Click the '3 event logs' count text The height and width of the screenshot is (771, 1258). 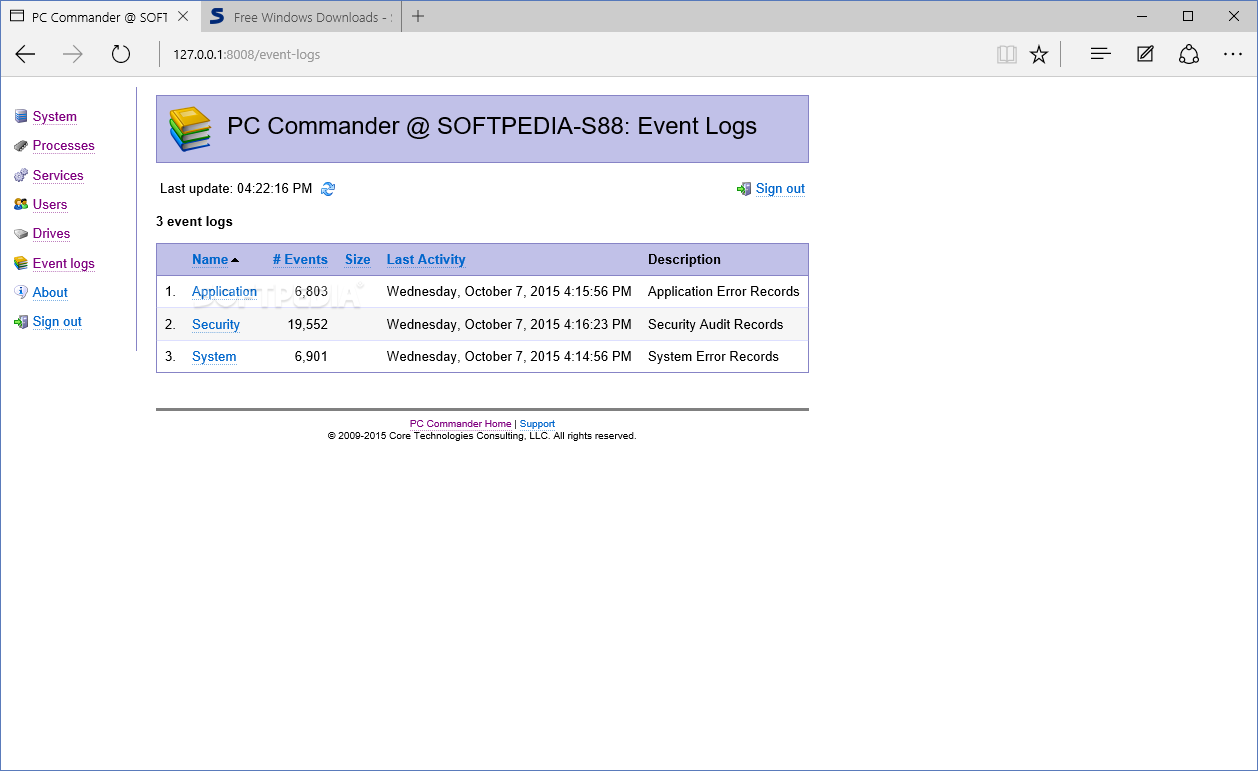pyautogui.click(x=194, y=221)
